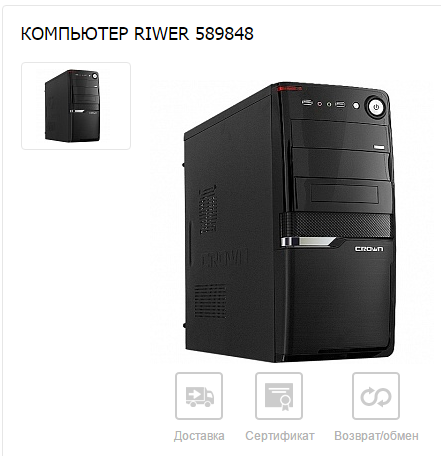Viewport: 441px width, 456px height.
Task: Click the top optical drive bay cover
Action: (x=340, y=135)
